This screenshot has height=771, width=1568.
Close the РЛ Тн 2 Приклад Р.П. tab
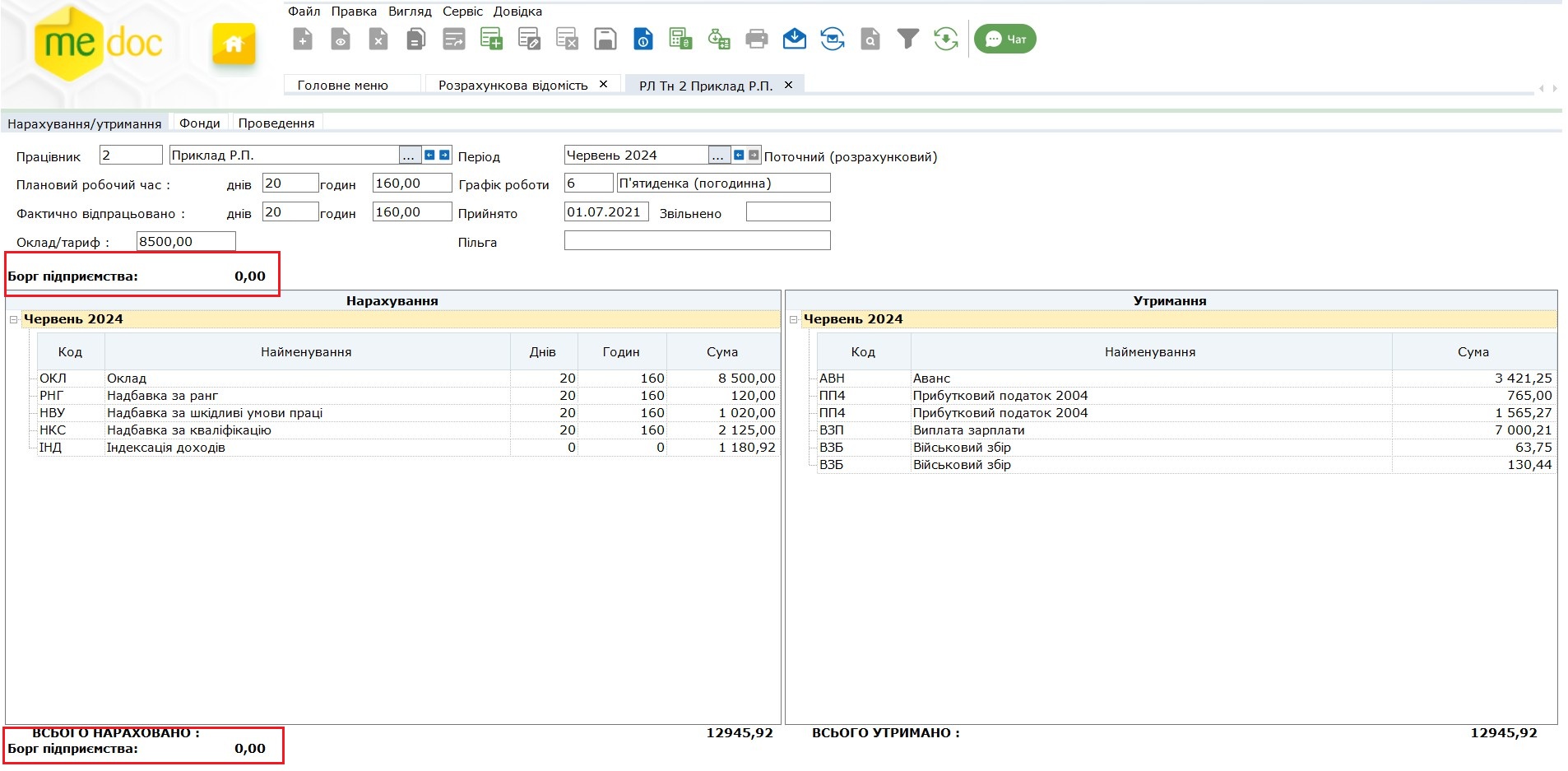[788, 85]
